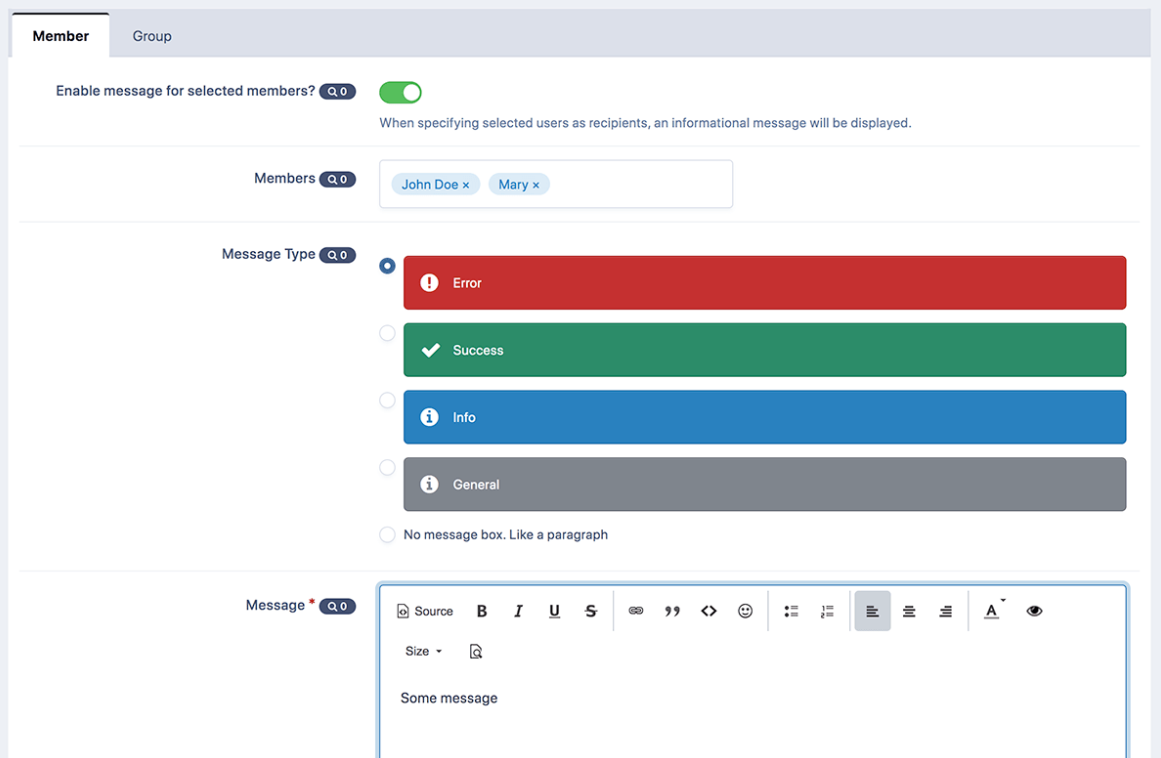Click the Message Type label text
The height and width of the screenshot is (758, 1161).
268,254
